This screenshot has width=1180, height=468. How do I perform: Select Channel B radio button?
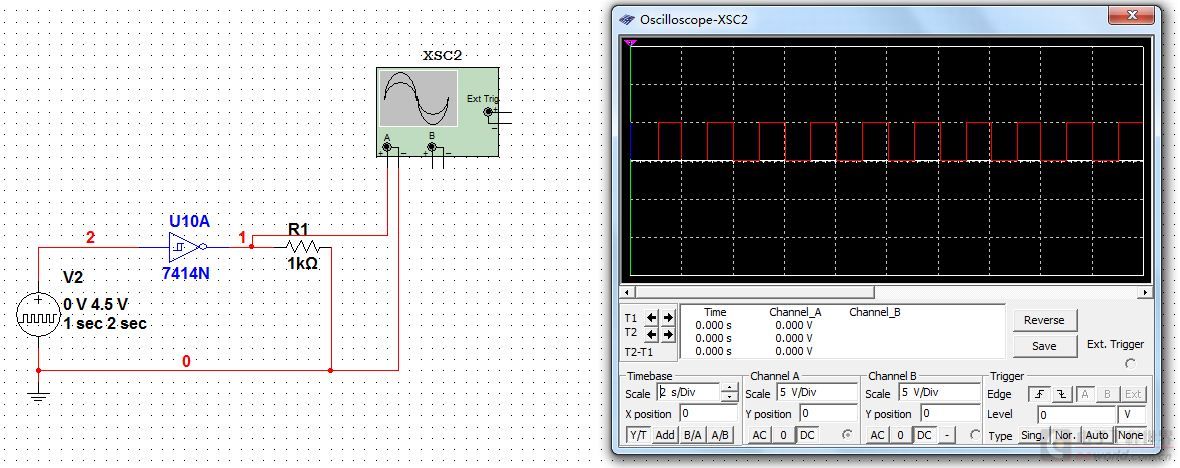[x=975, y=434]
